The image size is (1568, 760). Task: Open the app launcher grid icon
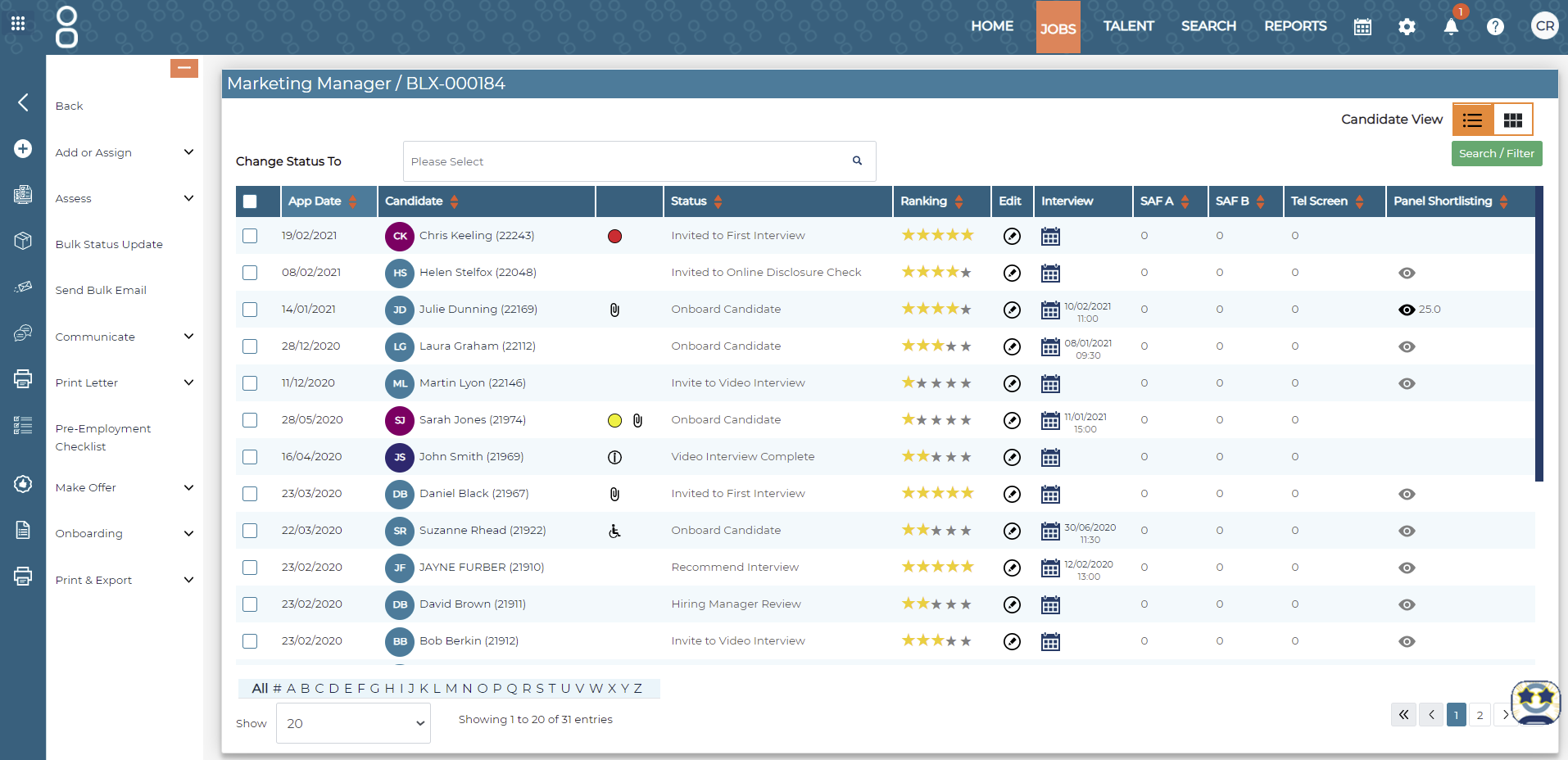(18, 24)
